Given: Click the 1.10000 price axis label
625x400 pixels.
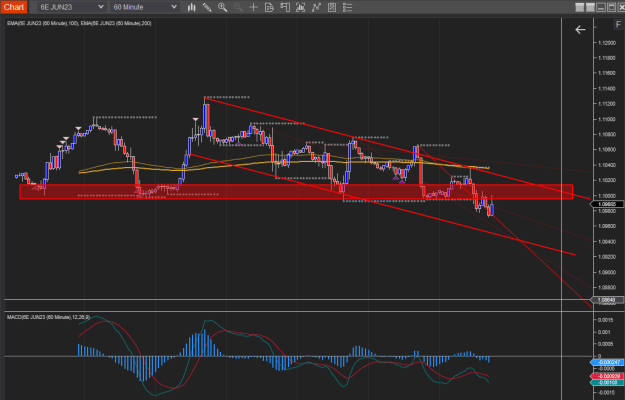Looking at the screenshot, I should click(x=607, y=196).
